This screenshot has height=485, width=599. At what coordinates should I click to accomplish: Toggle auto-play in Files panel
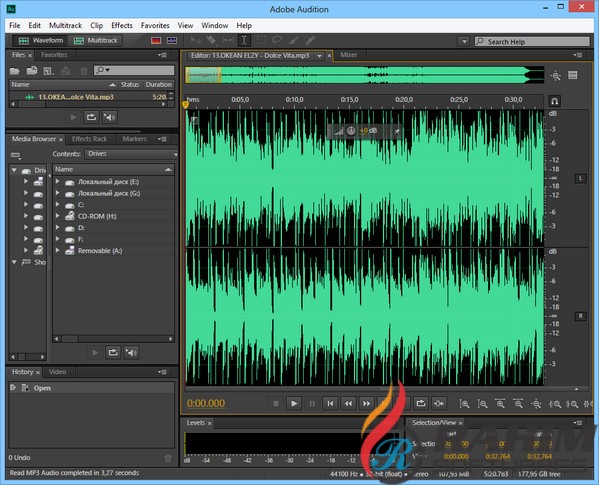coord(109,117)
